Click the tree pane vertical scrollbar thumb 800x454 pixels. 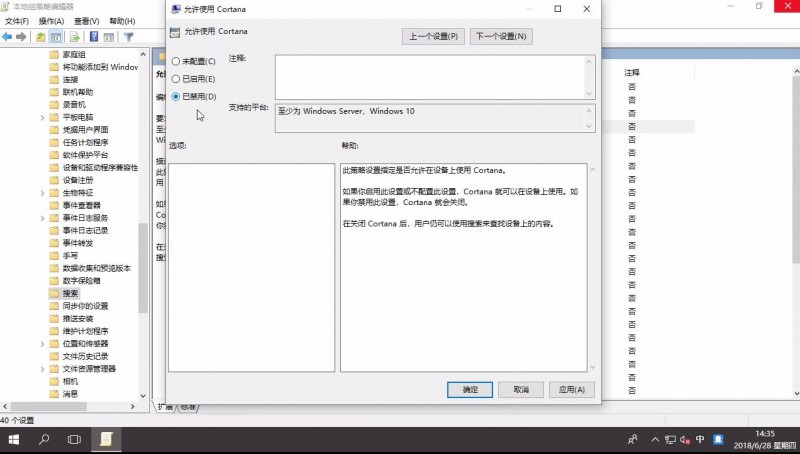[x=143, y=268]
